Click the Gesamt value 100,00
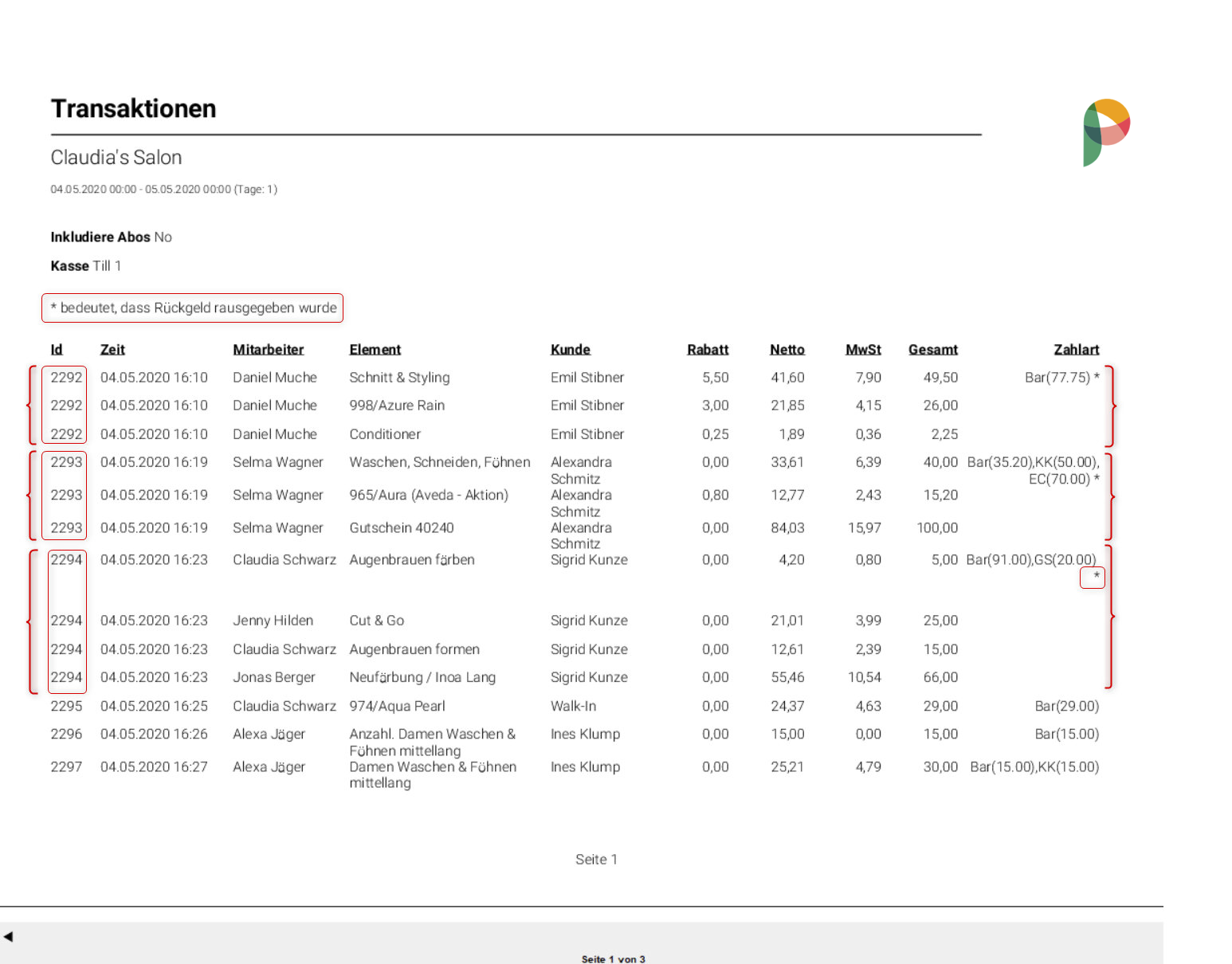Viewport: 1232px width, 964px height. [x=937, y=528]
